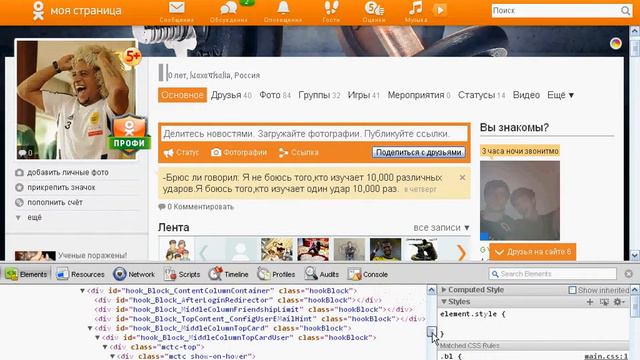Select the Фотографии camera option
The image size is (640, 360).
pos(239,153)
